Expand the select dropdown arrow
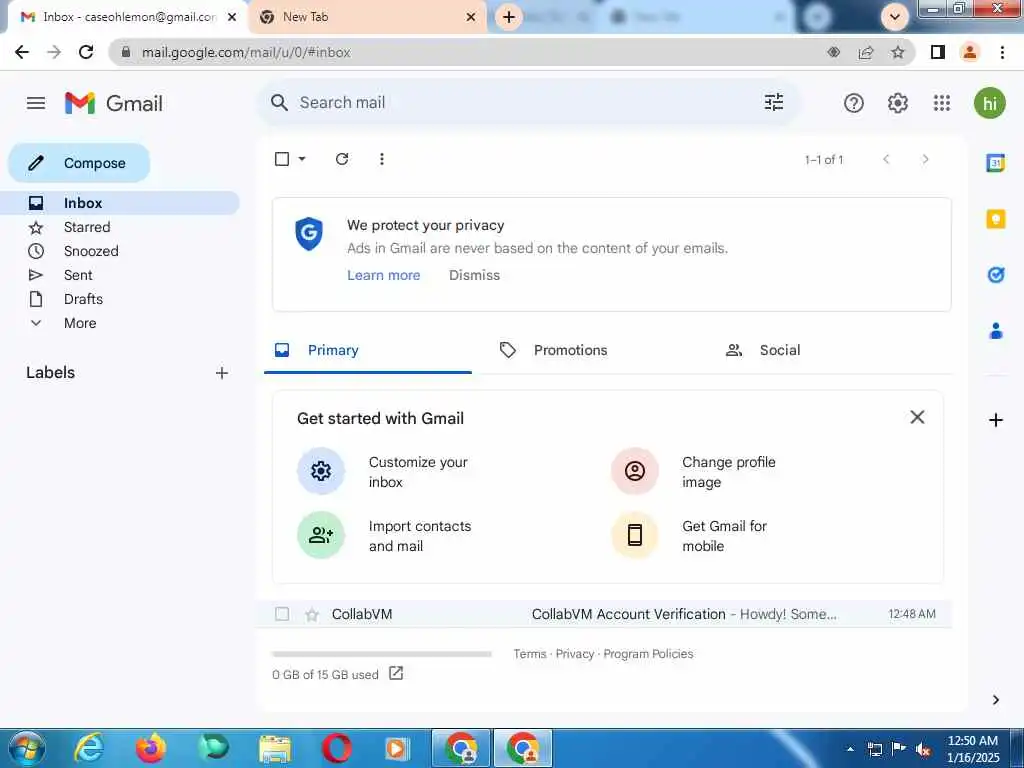 pyautogui.click(x=302, y=159)
